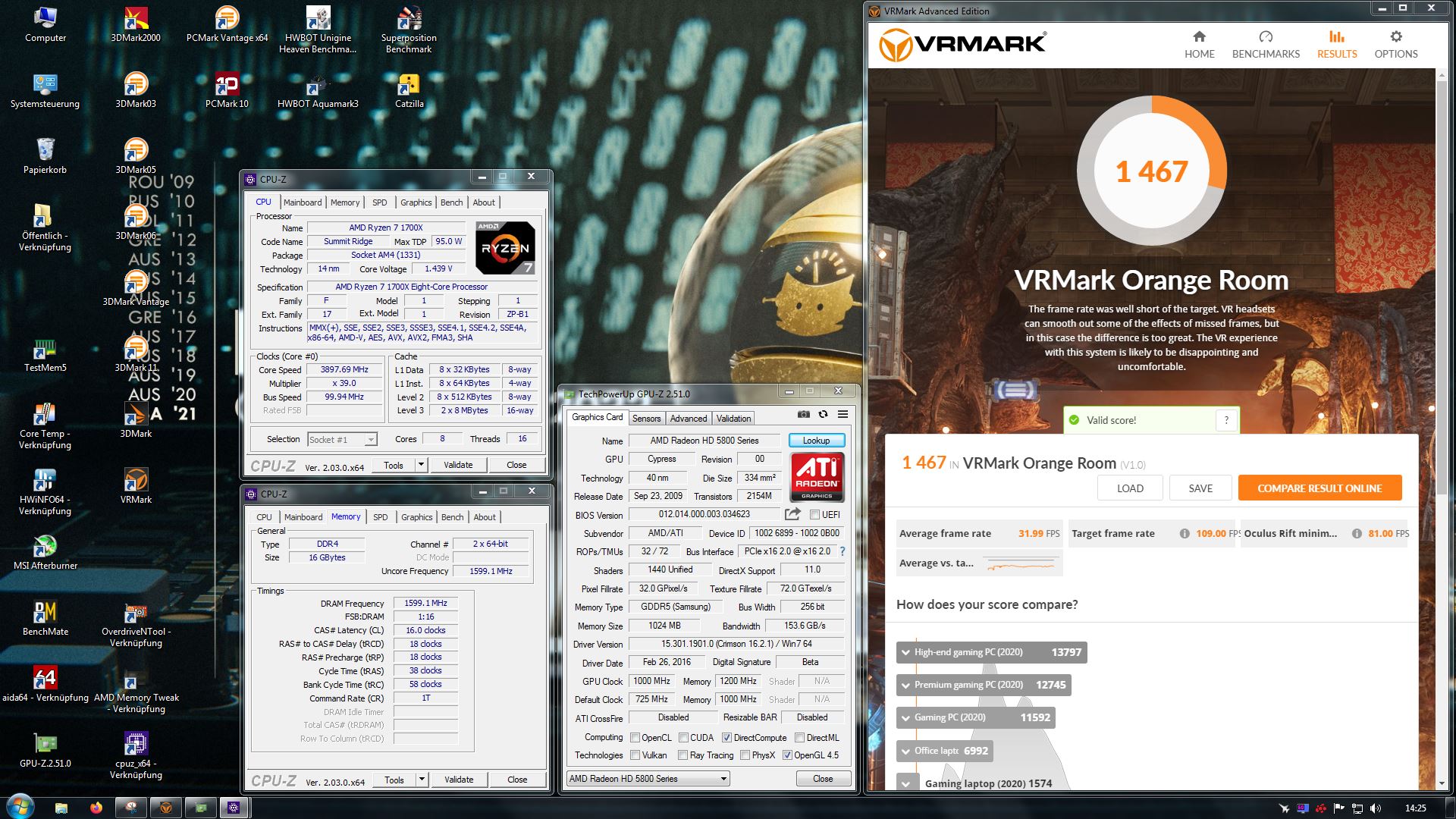Click Validate in the upper CPU-Z window
Image resolution: width=1456 pixels, height=819 pixels.
click(x=458, y=465)
